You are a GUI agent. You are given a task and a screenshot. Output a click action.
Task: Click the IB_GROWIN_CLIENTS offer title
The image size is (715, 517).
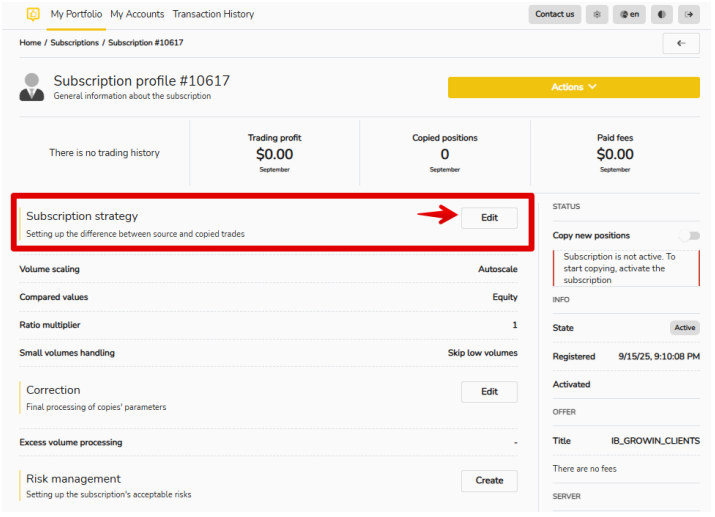click(655, 441)
